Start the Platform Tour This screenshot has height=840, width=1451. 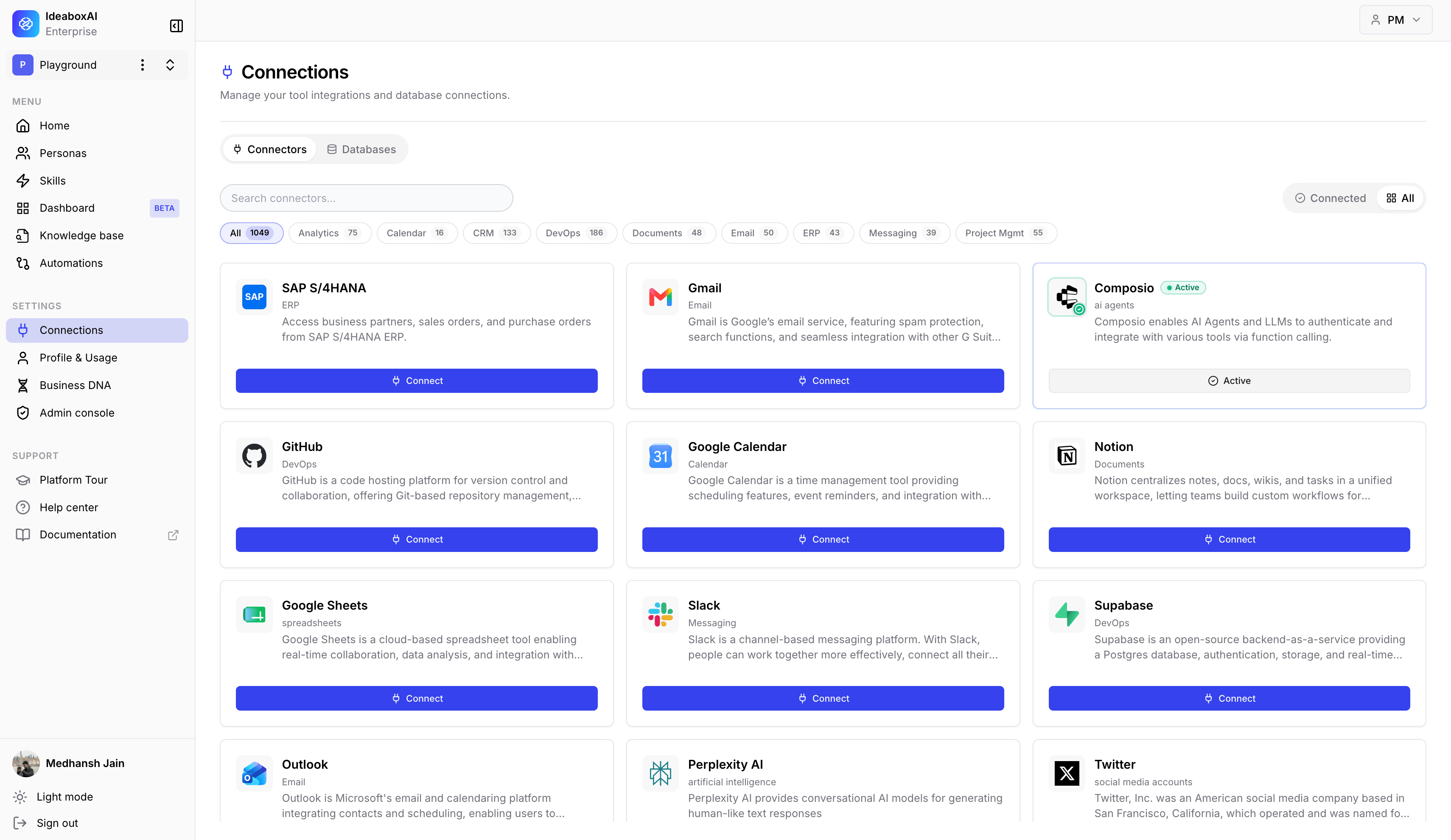point(97,480)
